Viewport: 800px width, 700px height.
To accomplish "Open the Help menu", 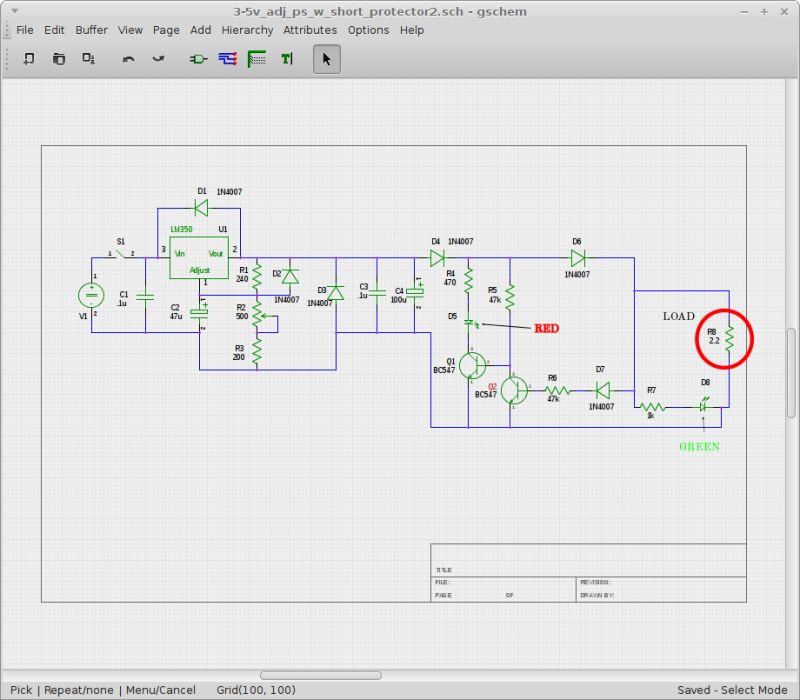I will (x=411, y=30).
